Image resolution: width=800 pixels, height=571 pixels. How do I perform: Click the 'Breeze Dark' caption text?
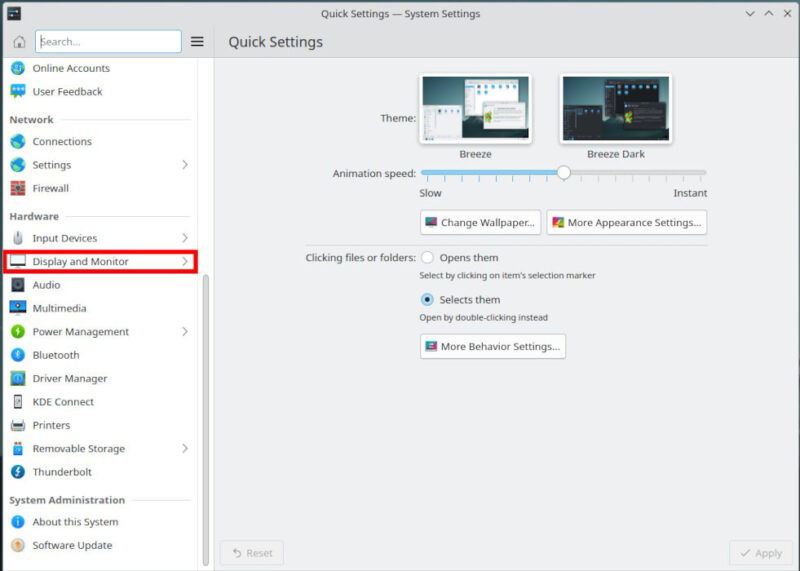616,154
